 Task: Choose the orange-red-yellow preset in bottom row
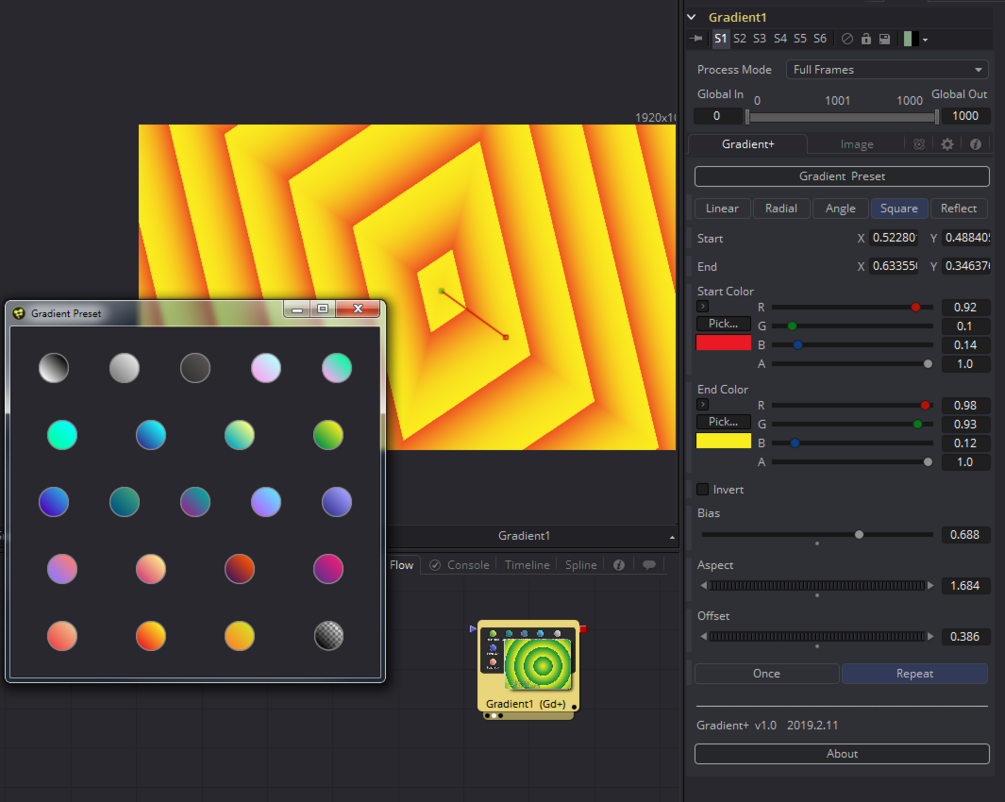(x=151, y=635)
